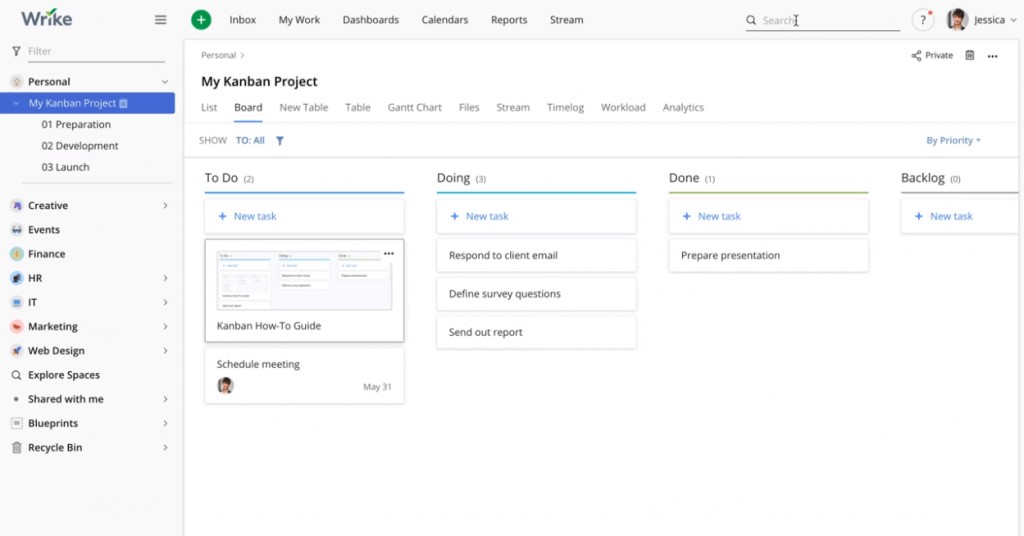This screenshot has width=1024, height=536.
Task: Switch to the Gantt Chart tab
Action: [414, 108]
